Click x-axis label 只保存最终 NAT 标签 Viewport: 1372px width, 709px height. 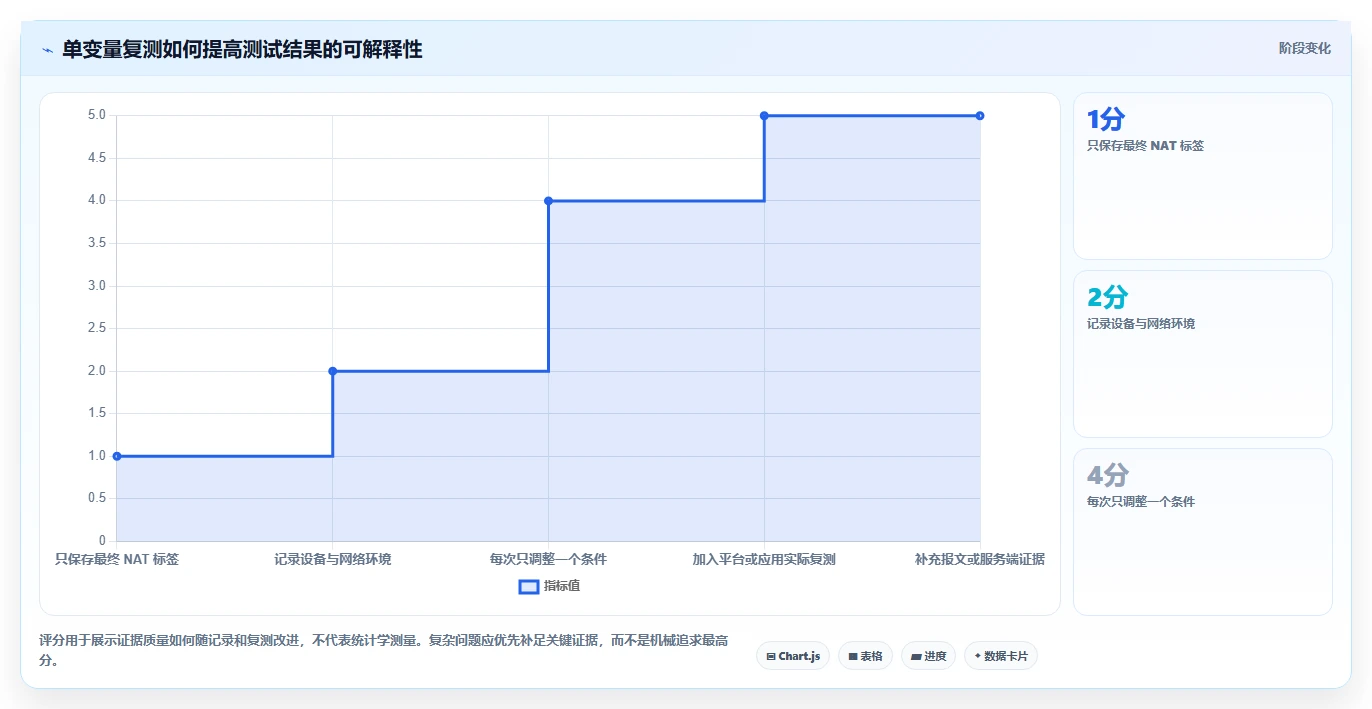[117, 559]
